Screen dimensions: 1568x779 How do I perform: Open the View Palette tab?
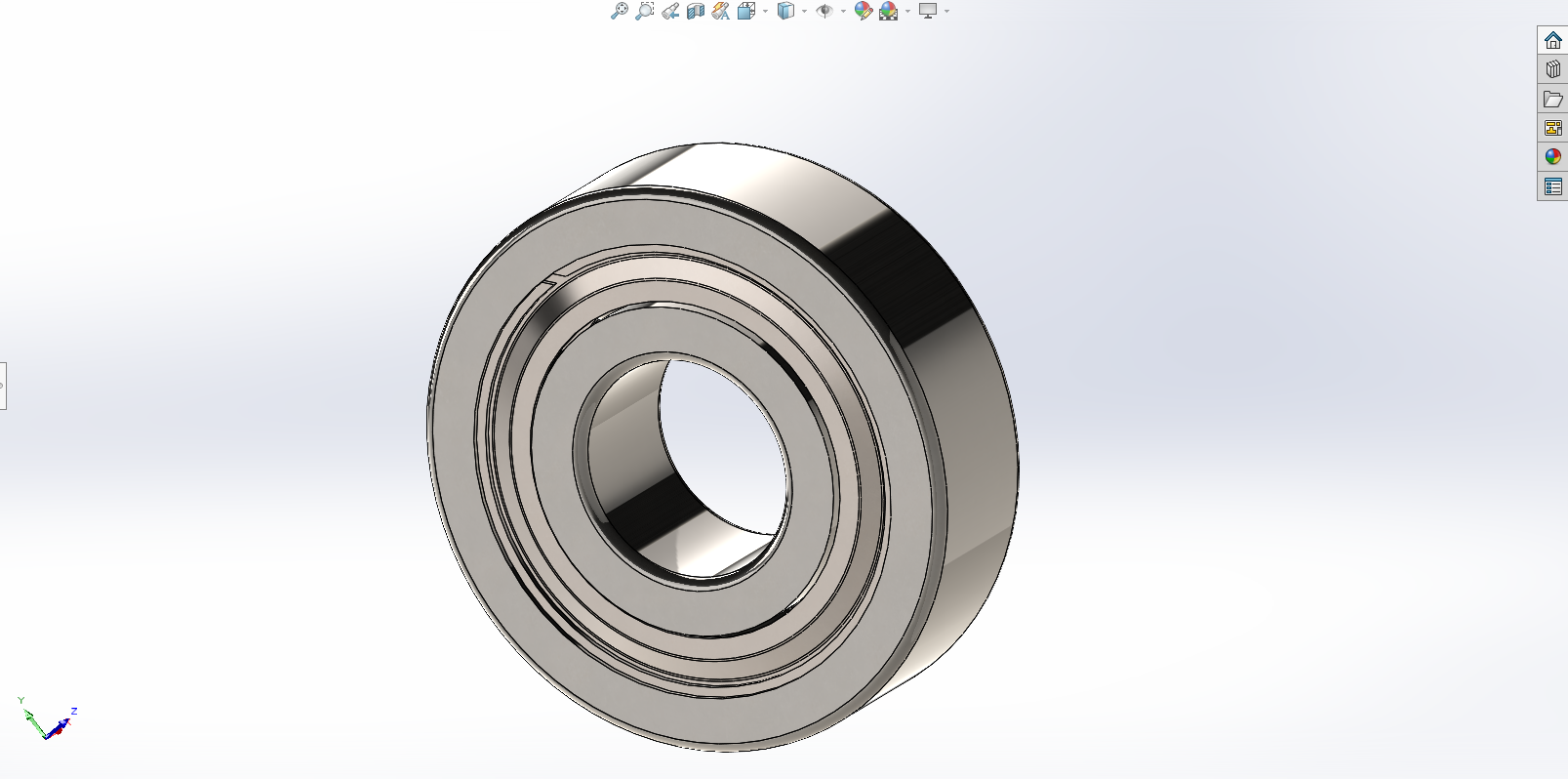tap(1553, 128)
